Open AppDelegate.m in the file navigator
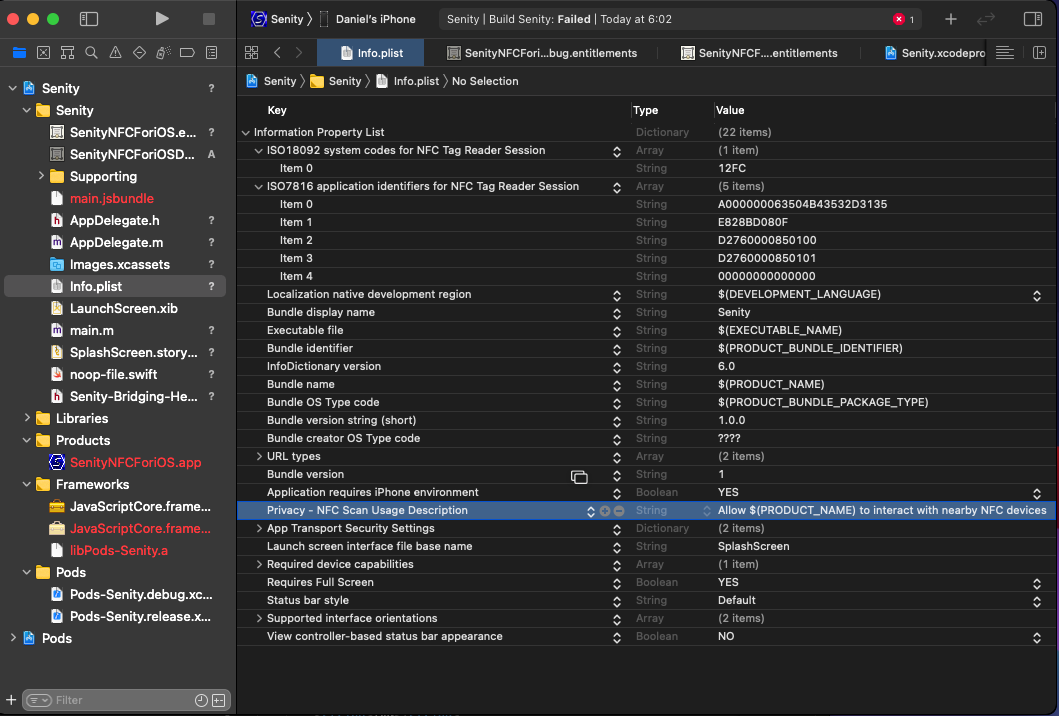The width and height of the screenshot is (1059, 716). [x=116, y=243]
